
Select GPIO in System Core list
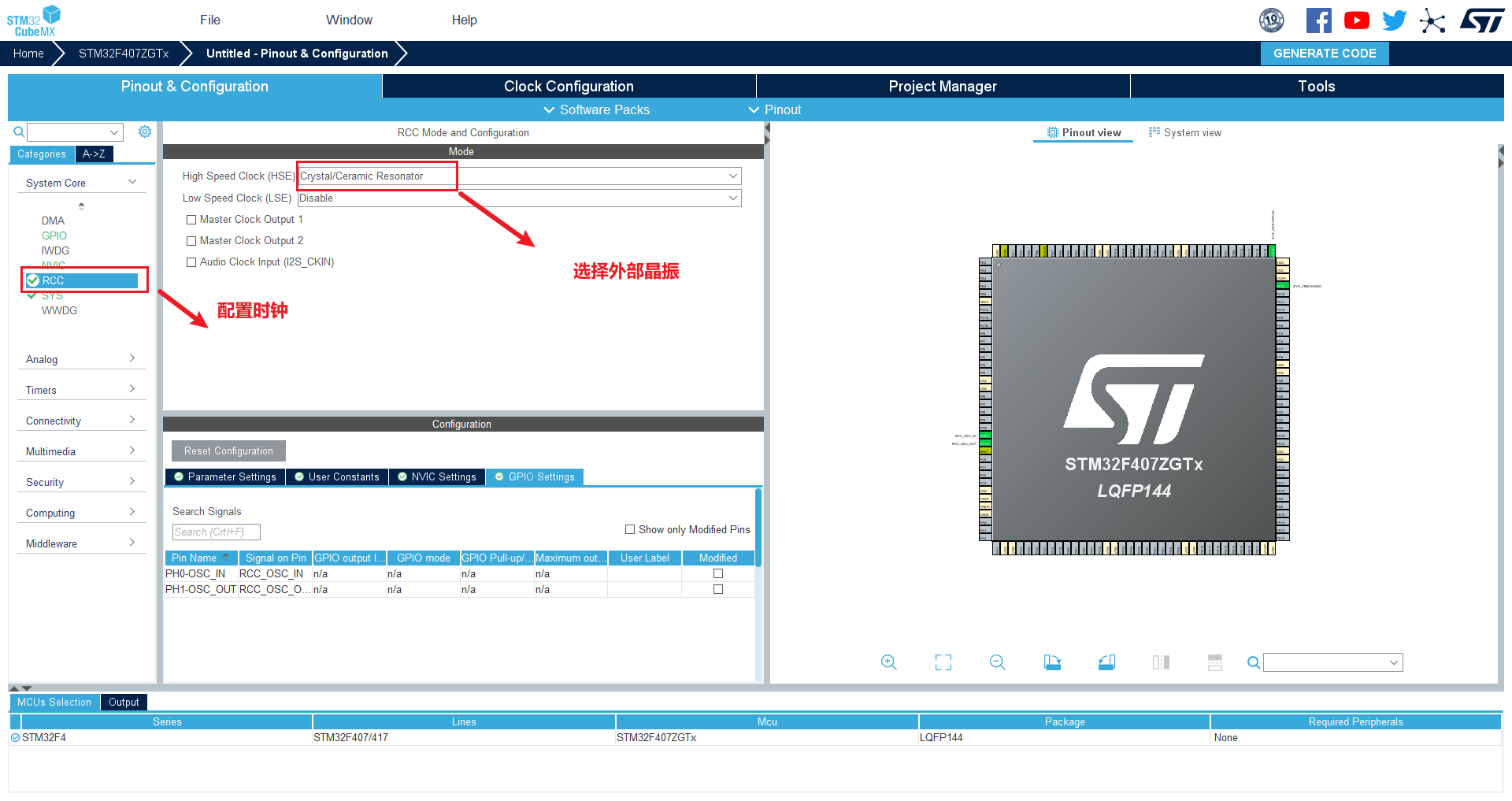(54, 235)
